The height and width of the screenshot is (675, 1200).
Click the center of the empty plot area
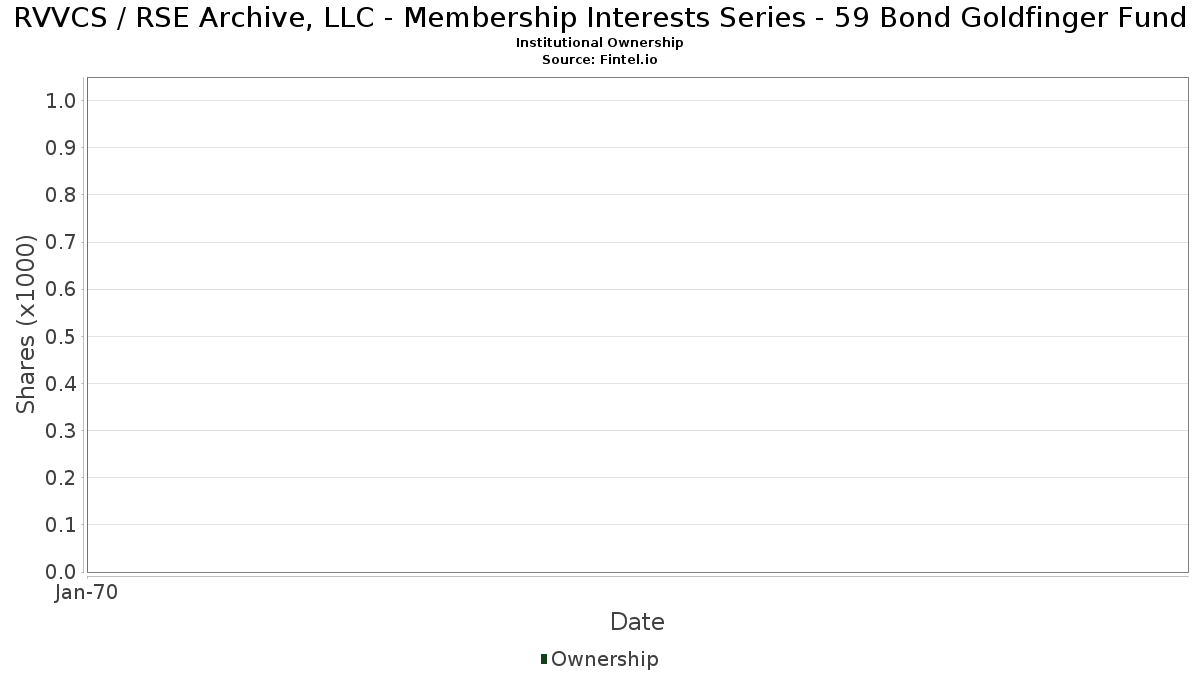(637, 325)
